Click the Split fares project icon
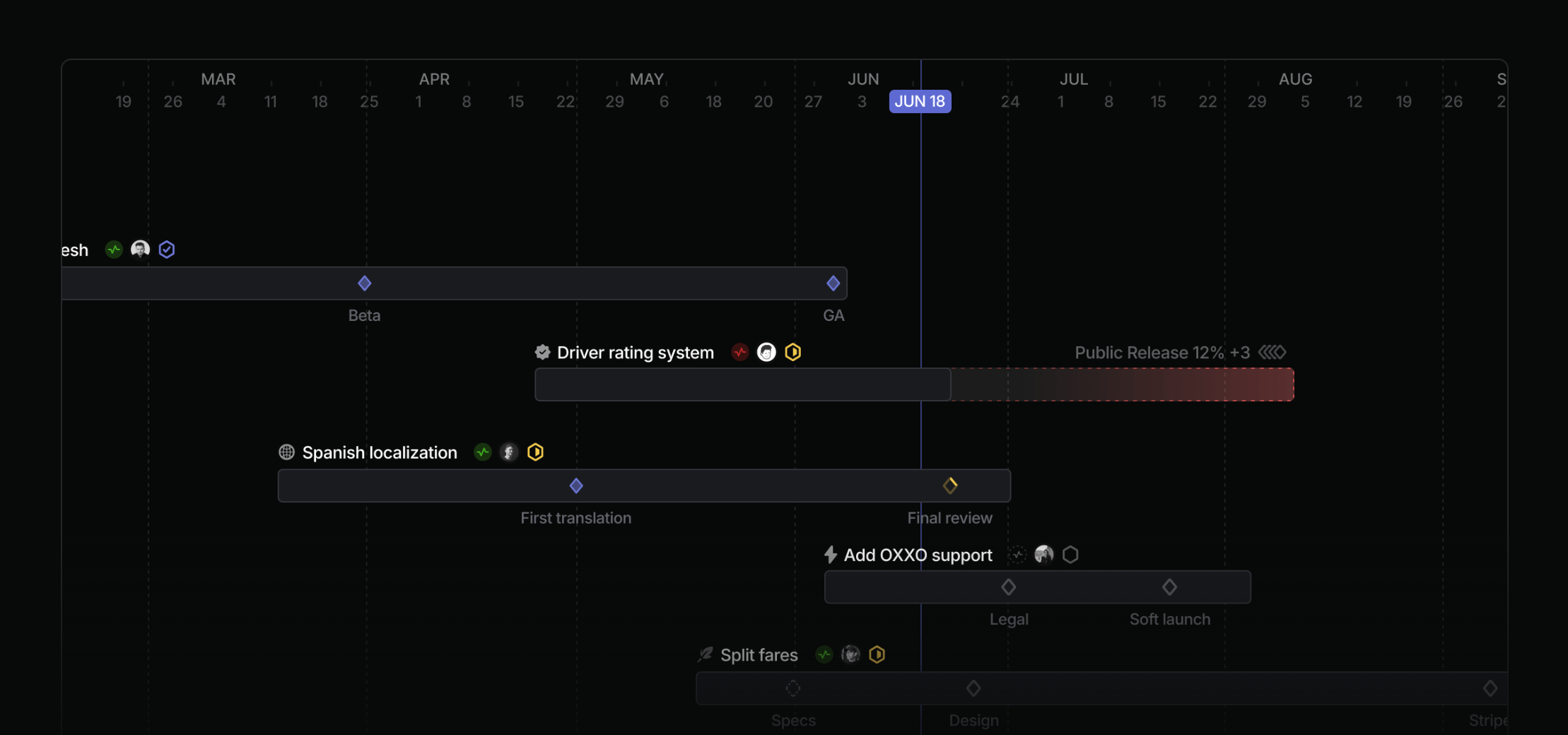 point(705,654)
